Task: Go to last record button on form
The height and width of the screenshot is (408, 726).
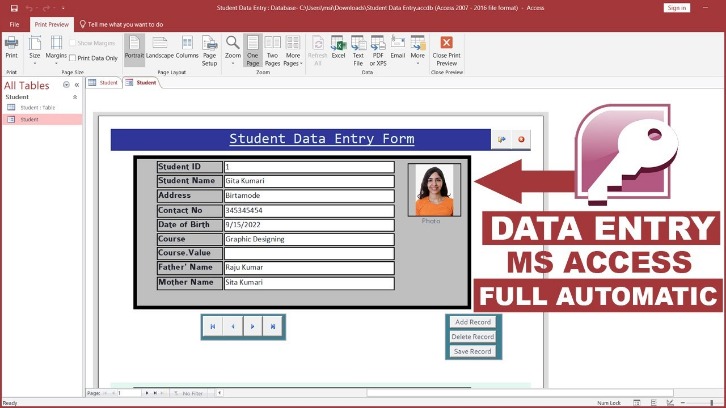Action: pyautogui.click(x=273, y=326)
